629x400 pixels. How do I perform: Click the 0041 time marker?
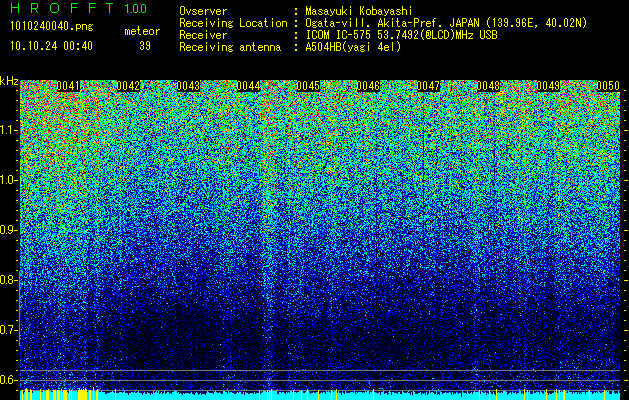[x=68, y=86]
